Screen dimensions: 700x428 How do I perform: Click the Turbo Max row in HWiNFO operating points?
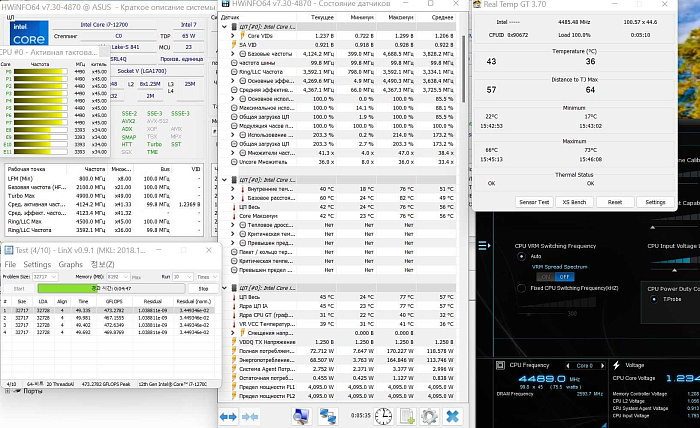(104, 196)
